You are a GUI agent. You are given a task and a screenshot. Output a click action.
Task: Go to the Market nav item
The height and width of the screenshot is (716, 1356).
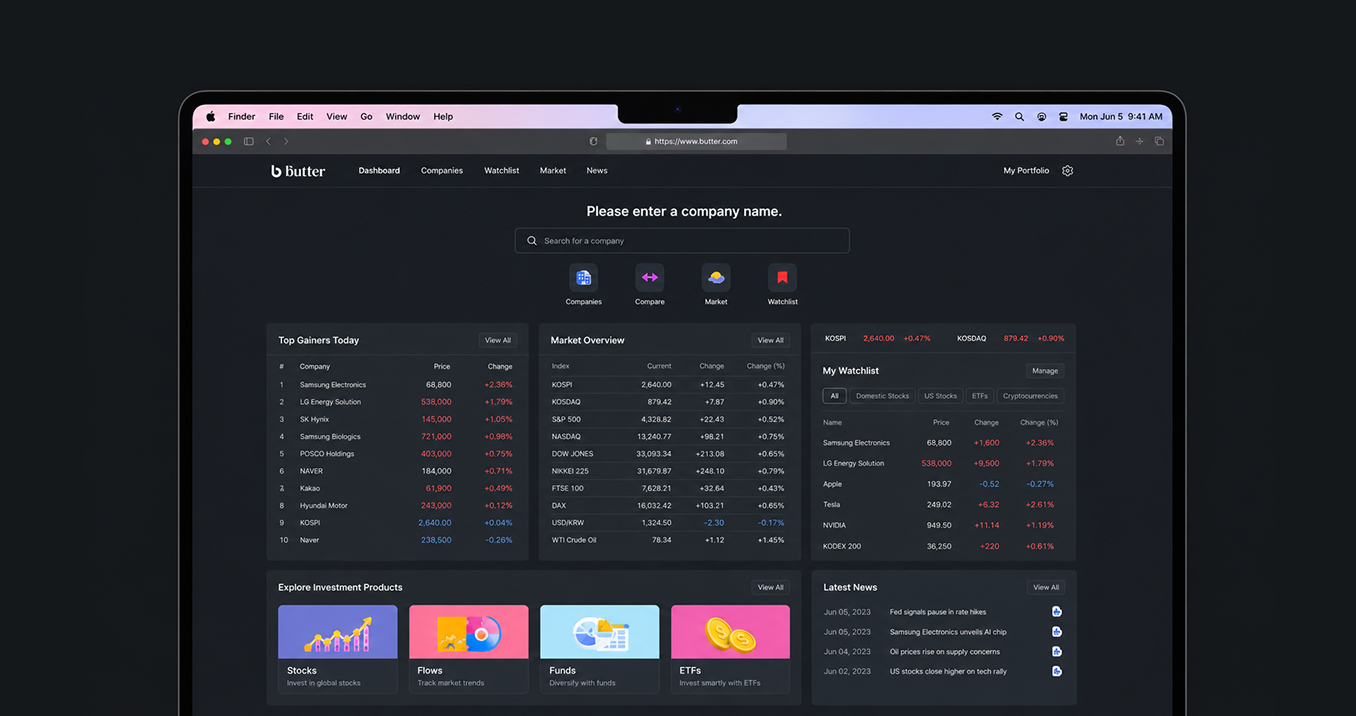(553, 171)
